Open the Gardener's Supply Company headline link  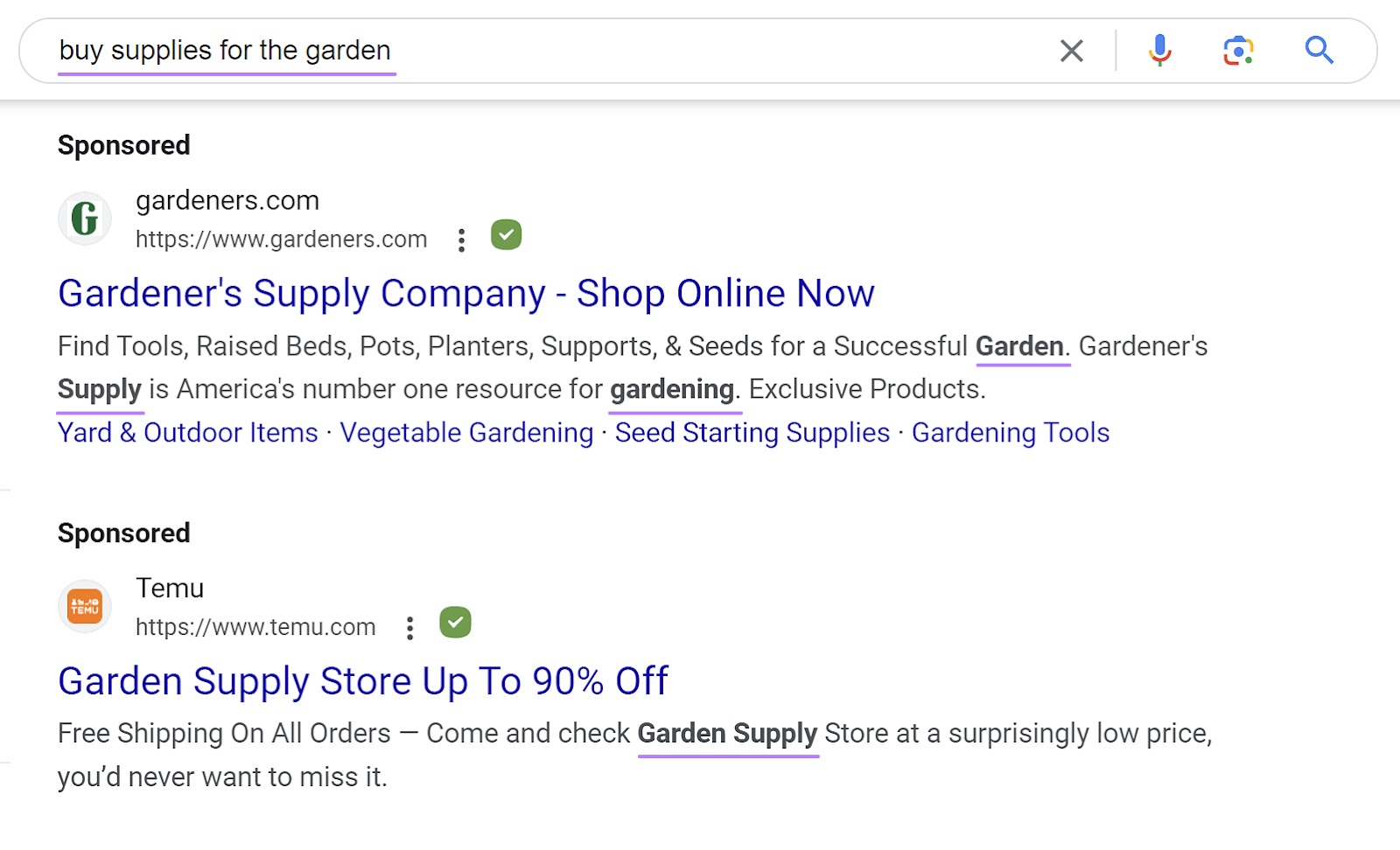pyautogui.click(x=465, y=294)
